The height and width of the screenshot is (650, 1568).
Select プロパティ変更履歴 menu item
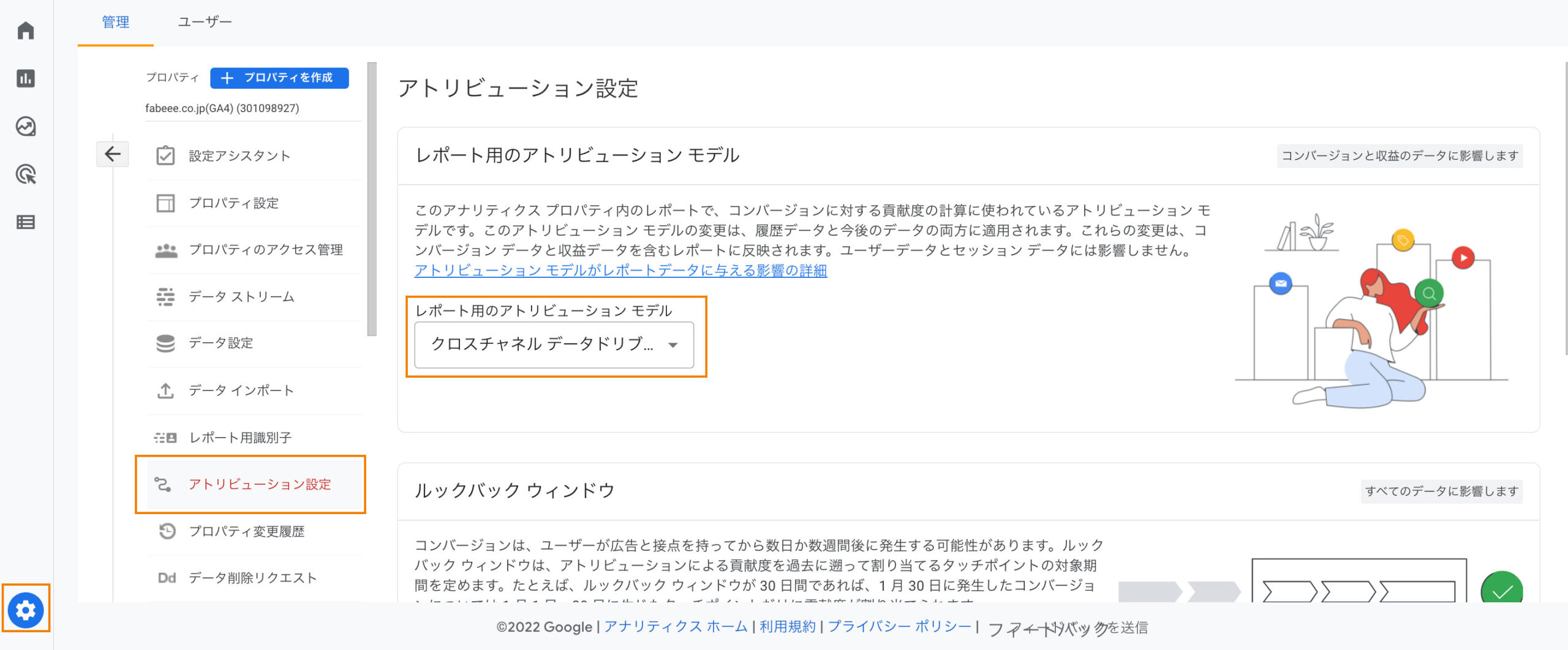tap(254, 531)
